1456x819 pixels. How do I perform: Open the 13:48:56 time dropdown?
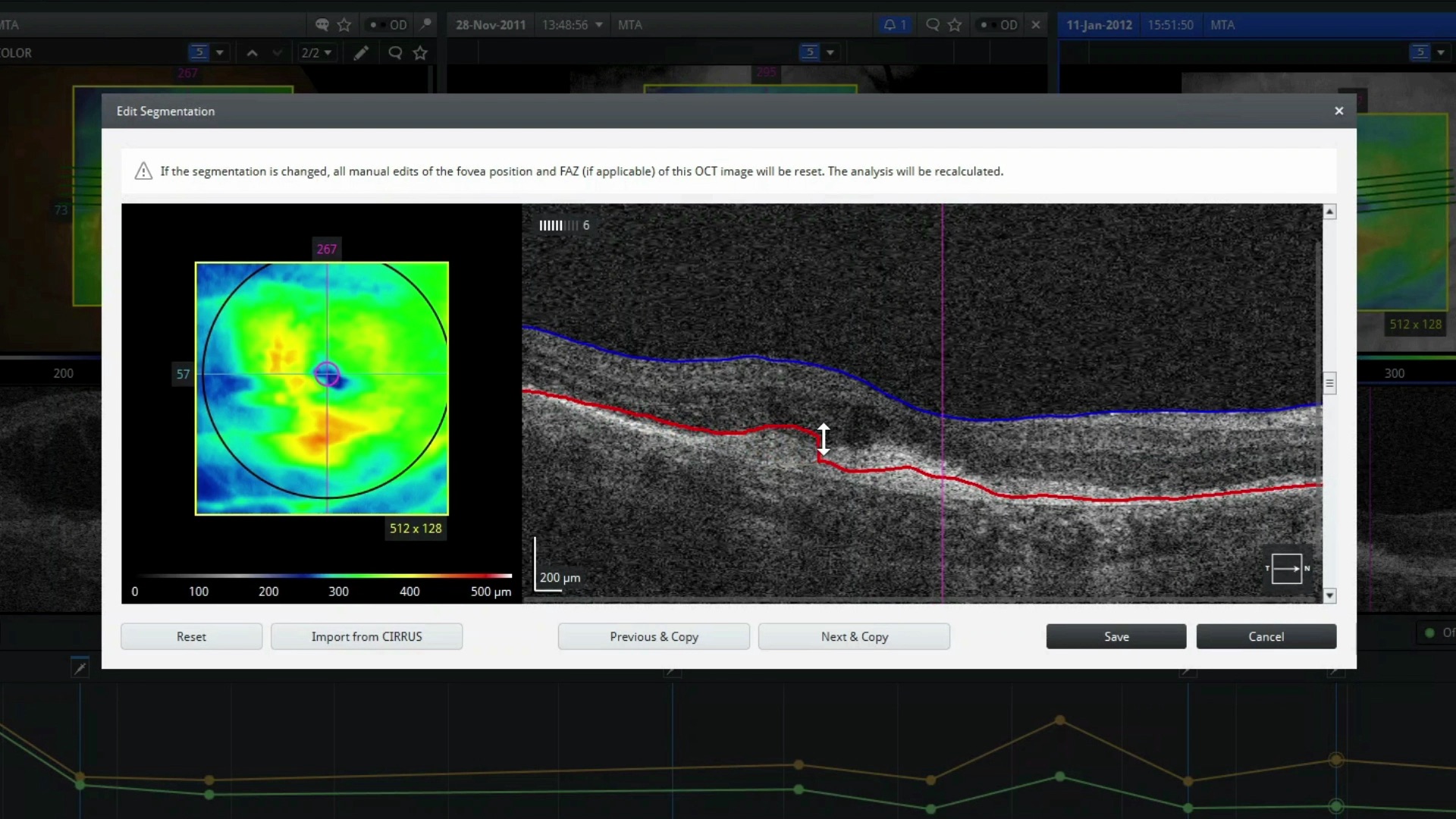point(573,25)
